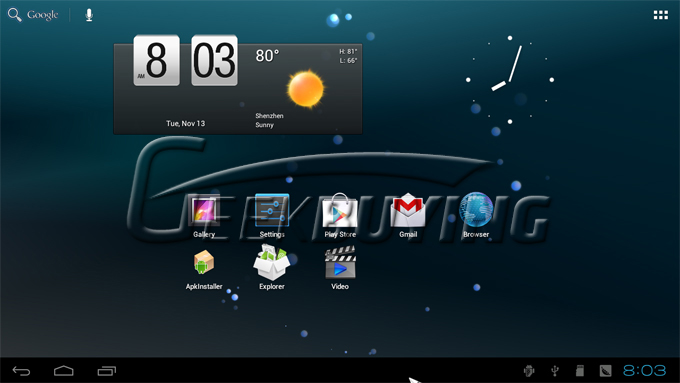The height and width of the screenshot is (383, 680).
Task: Open the Gallery app
Action: 204,216
